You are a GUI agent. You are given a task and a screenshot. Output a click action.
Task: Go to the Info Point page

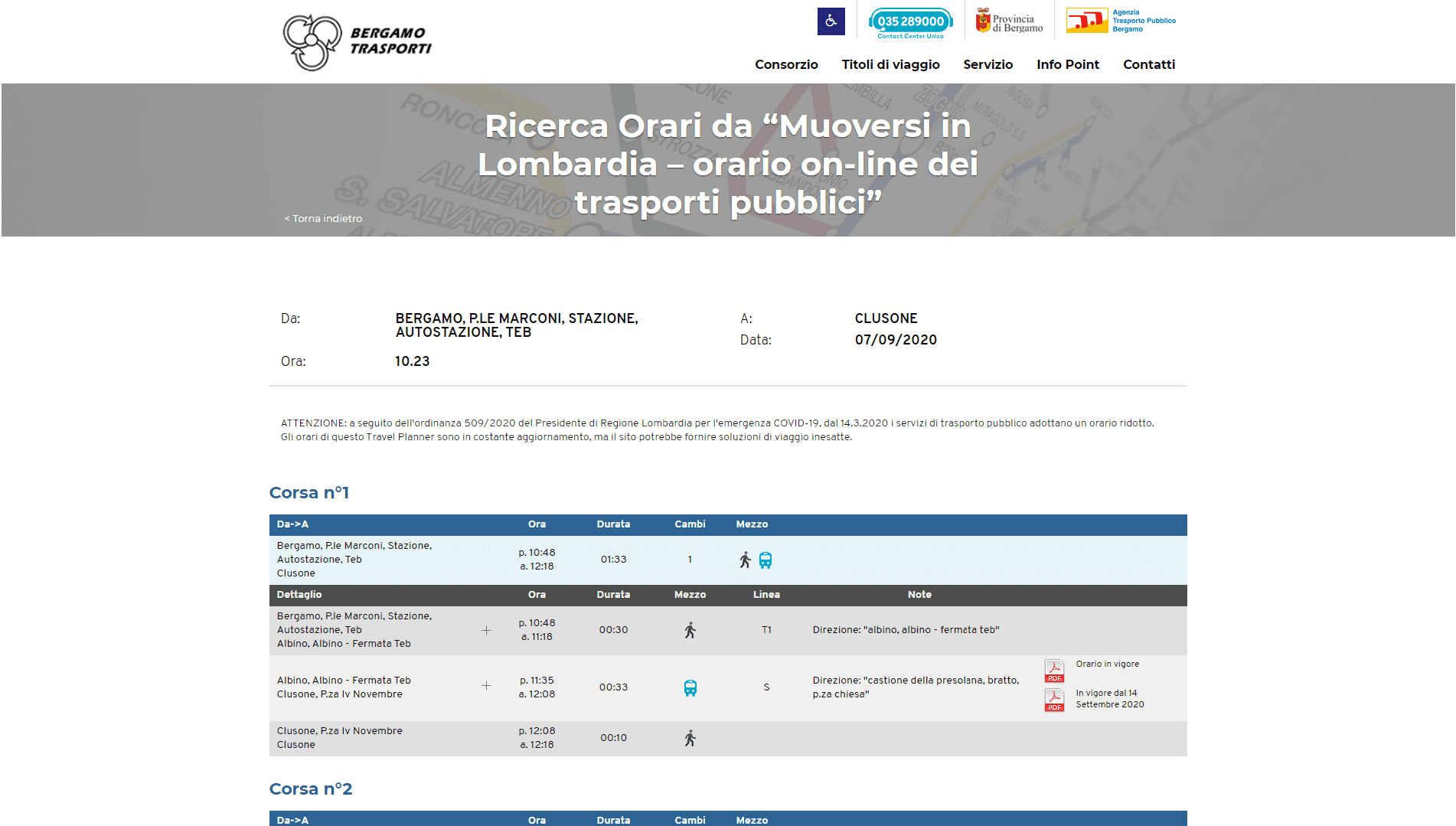click(1067, 64)
